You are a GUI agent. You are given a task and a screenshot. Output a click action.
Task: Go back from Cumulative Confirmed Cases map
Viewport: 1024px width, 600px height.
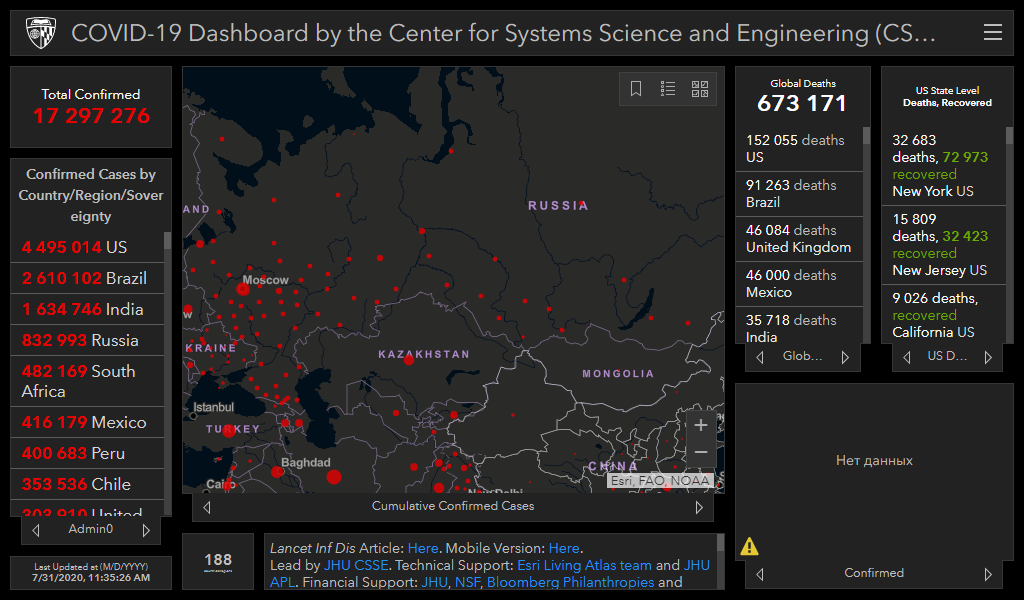click(207, 507)
